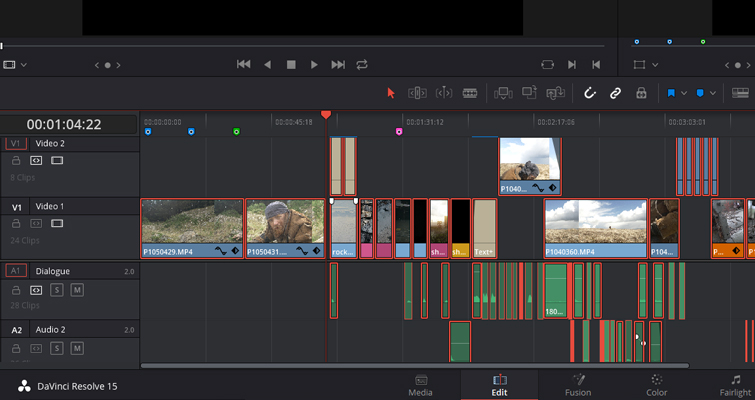Image resolution: width=755 pixels, height=400 pixels.
Task: Switch to the Fusion page tab
Action: pos(578,385)
